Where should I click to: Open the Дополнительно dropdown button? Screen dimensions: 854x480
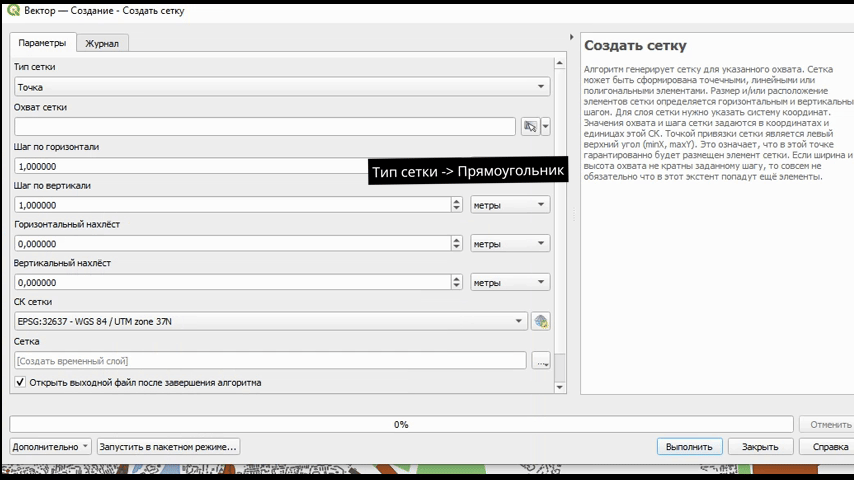coord(51,447)
